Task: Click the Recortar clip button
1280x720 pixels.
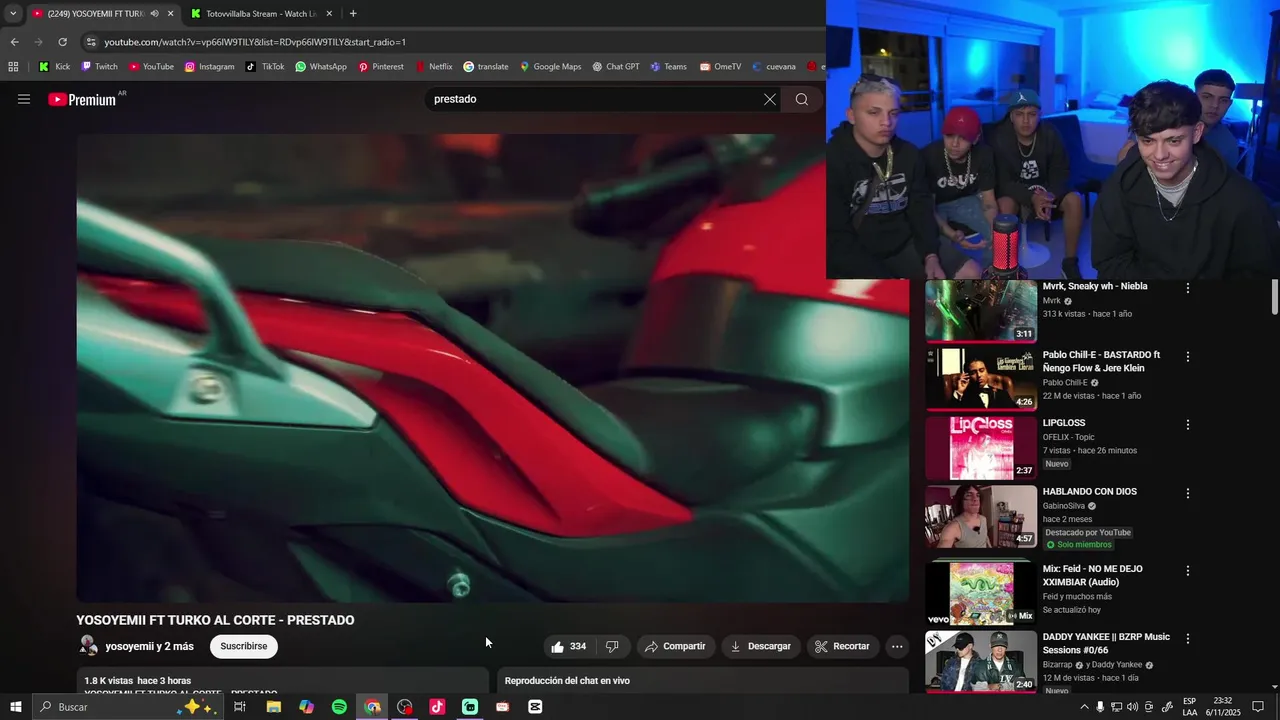Action: click(x=842, y=646)
